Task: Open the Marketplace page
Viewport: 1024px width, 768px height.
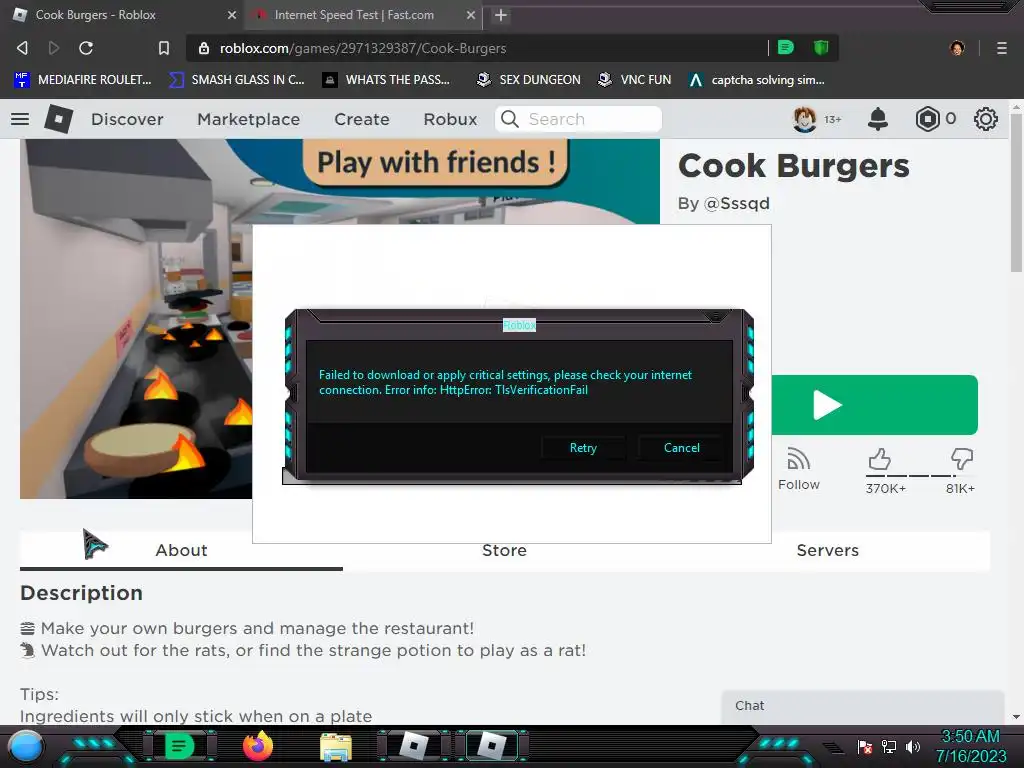Action: coord(248,119)
